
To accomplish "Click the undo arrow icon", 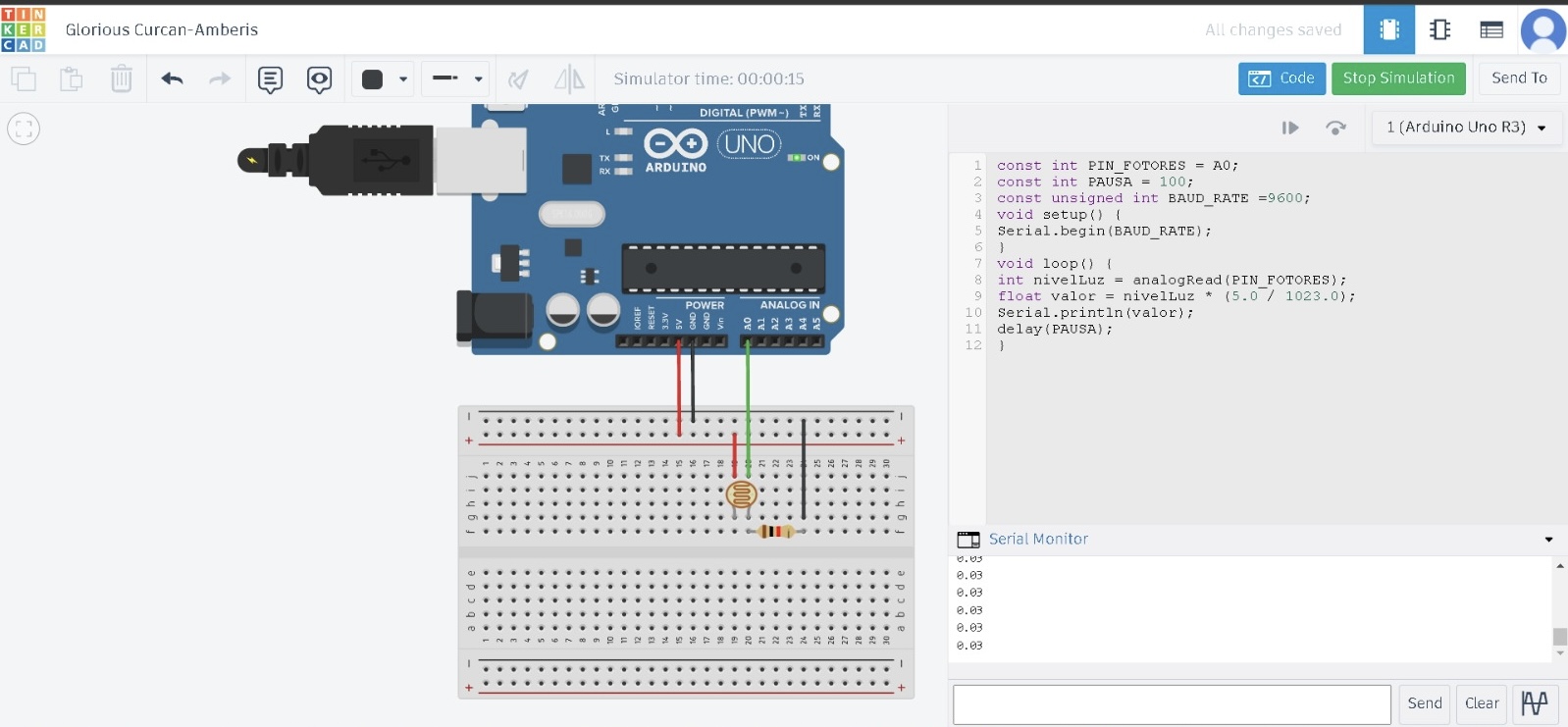I will click(172, 78).
